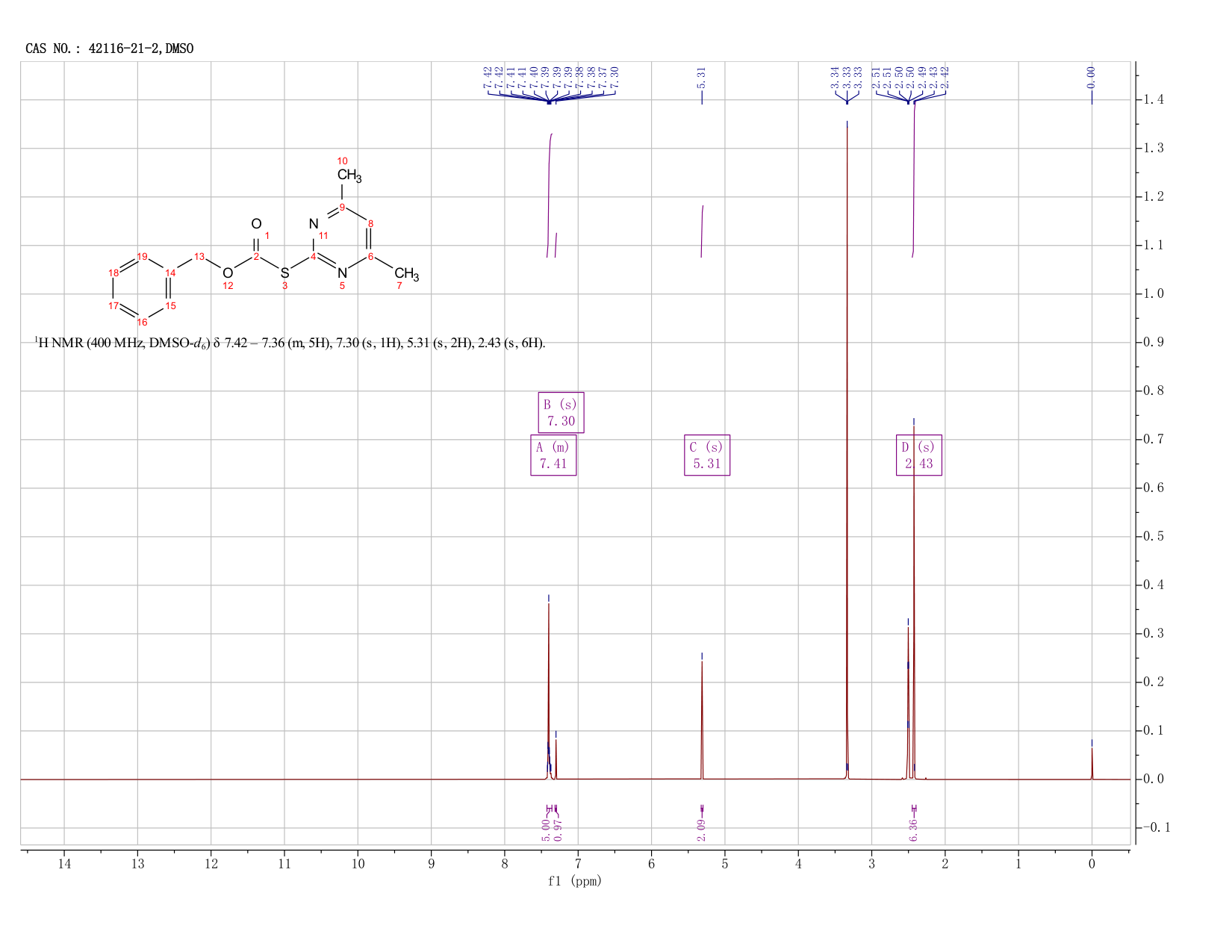Click the integral value 6.36
Image resolution: width=1232 pixels, height=952 pixels.
pos(913,830)
